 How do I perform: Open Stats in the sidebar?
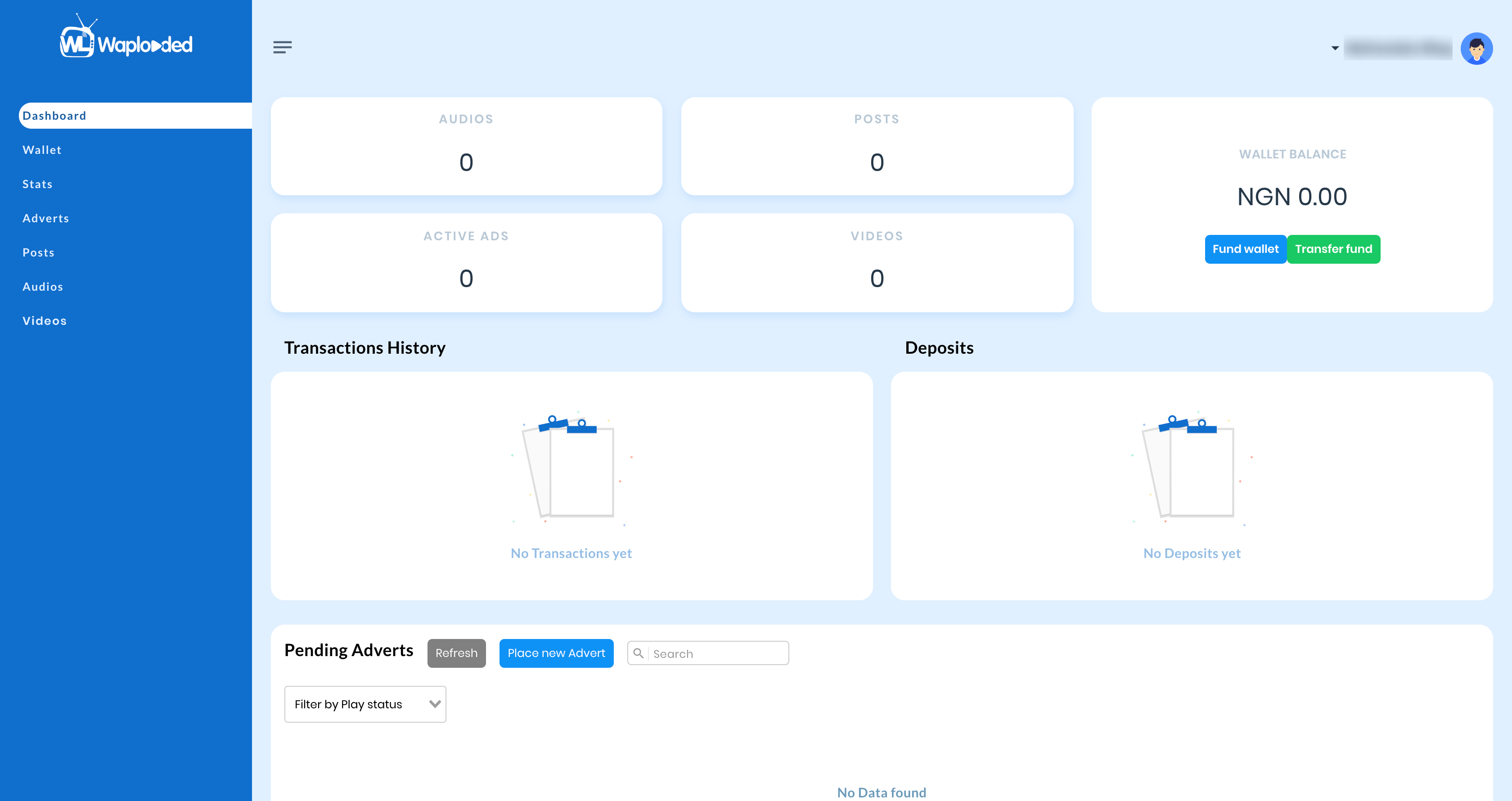click(37, 184)
